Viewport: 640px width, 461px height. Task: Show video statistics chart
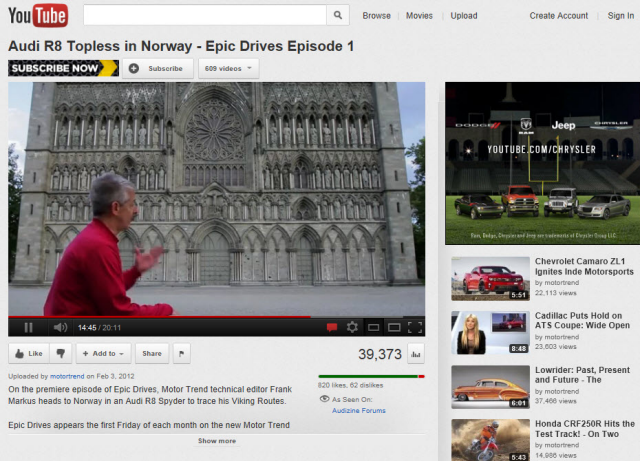415,353
